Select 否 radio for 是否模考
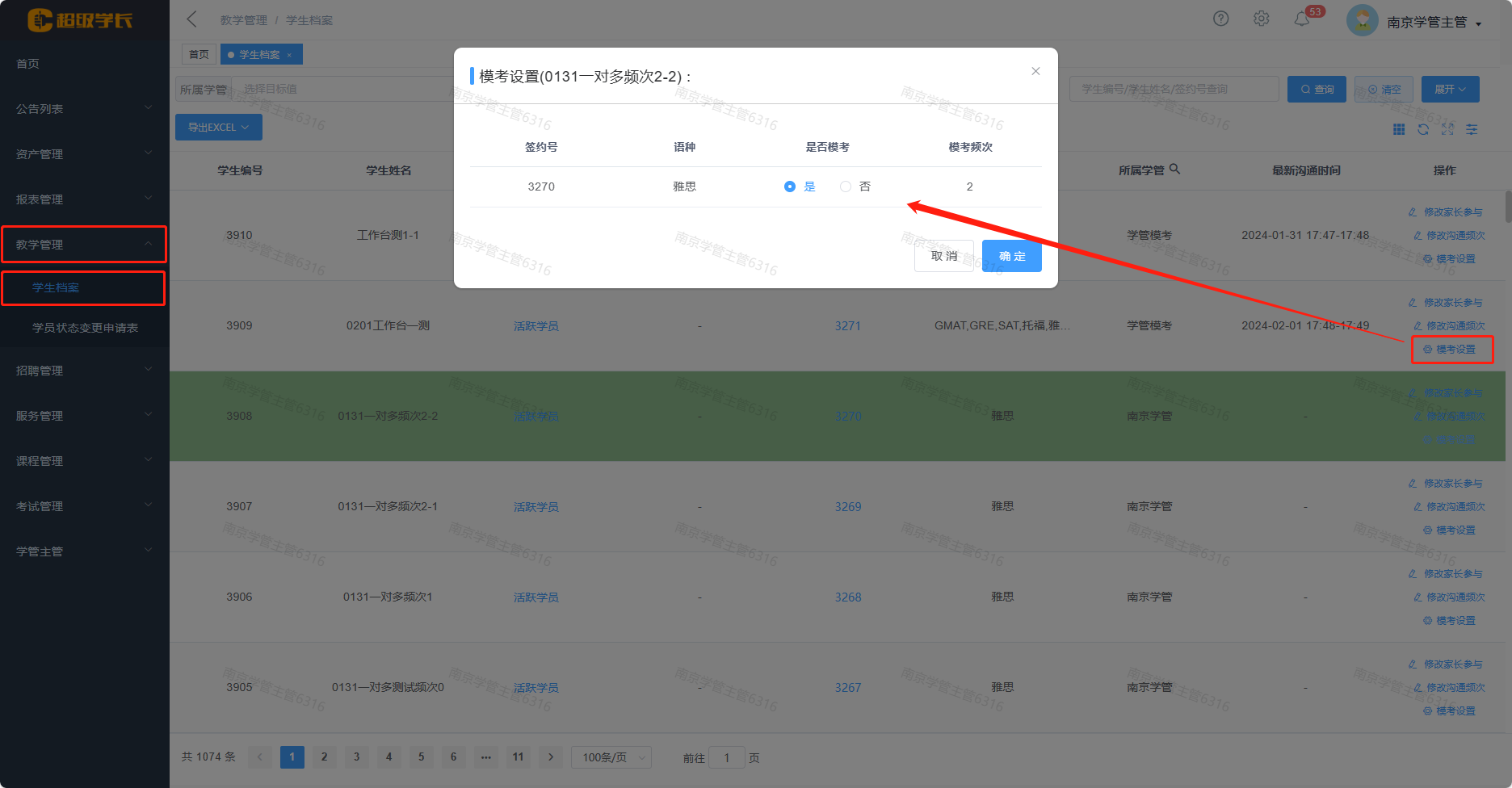 (x=846, y=187)
